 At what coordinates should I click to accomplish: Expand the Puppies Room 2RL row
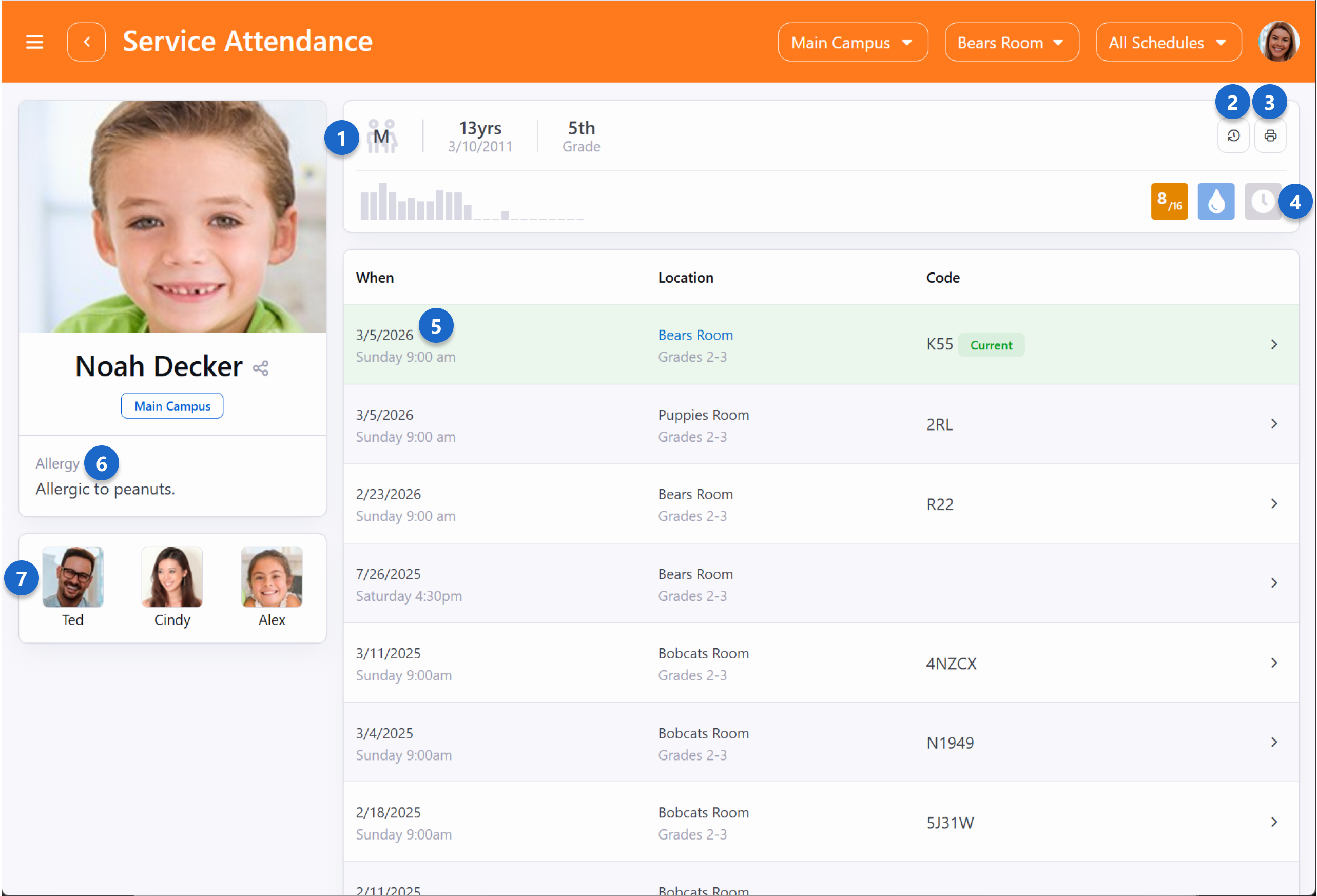pos(1273,424)
